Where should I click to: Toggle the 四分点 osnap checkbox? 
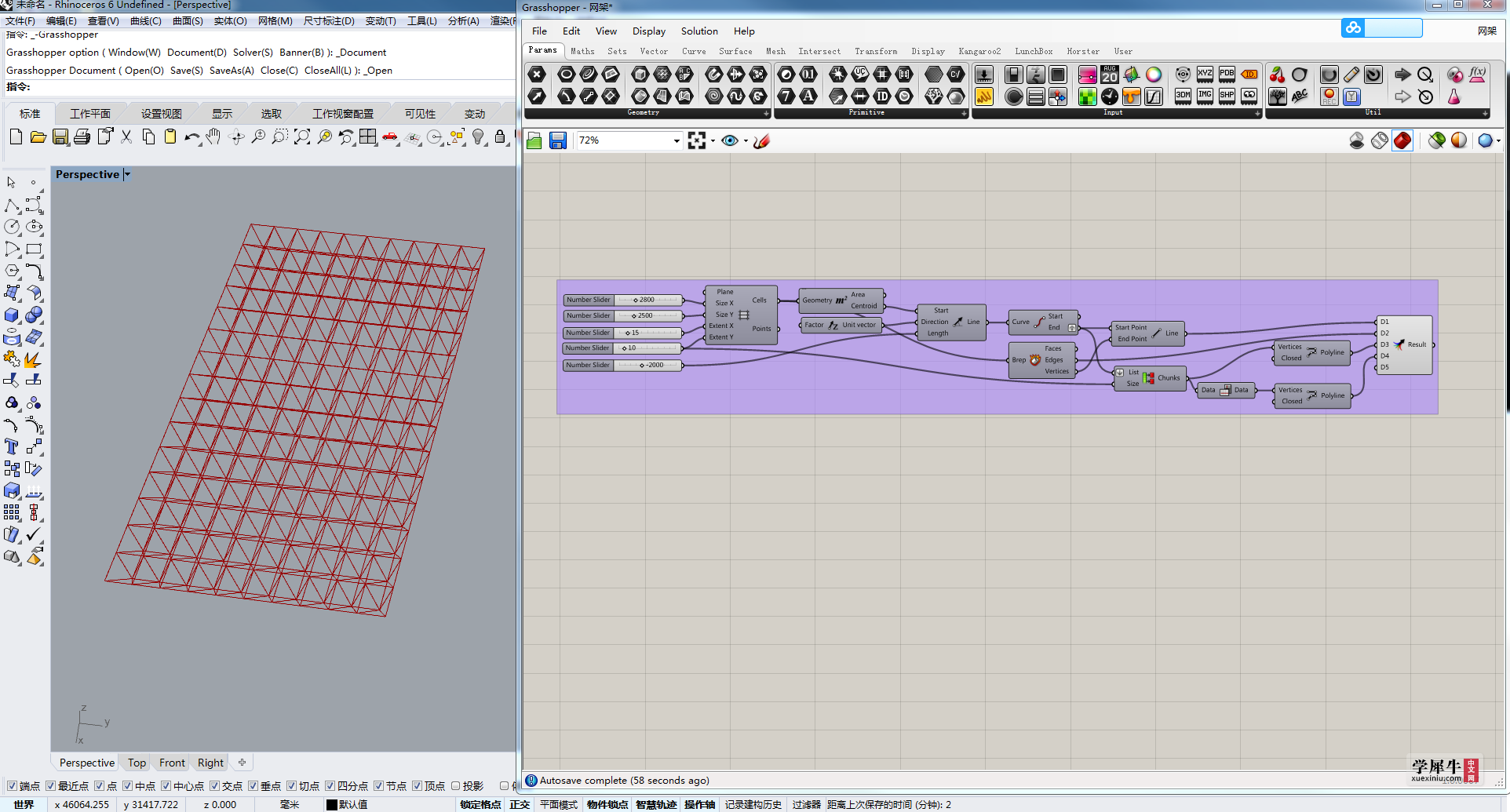pyautogui.click(x=330, y=785)
